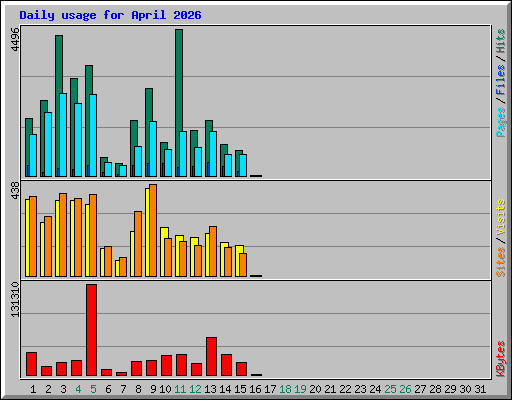Click the blue Files legend label
This screenshot has height=400, width=512.
click(x=501, y=80)
